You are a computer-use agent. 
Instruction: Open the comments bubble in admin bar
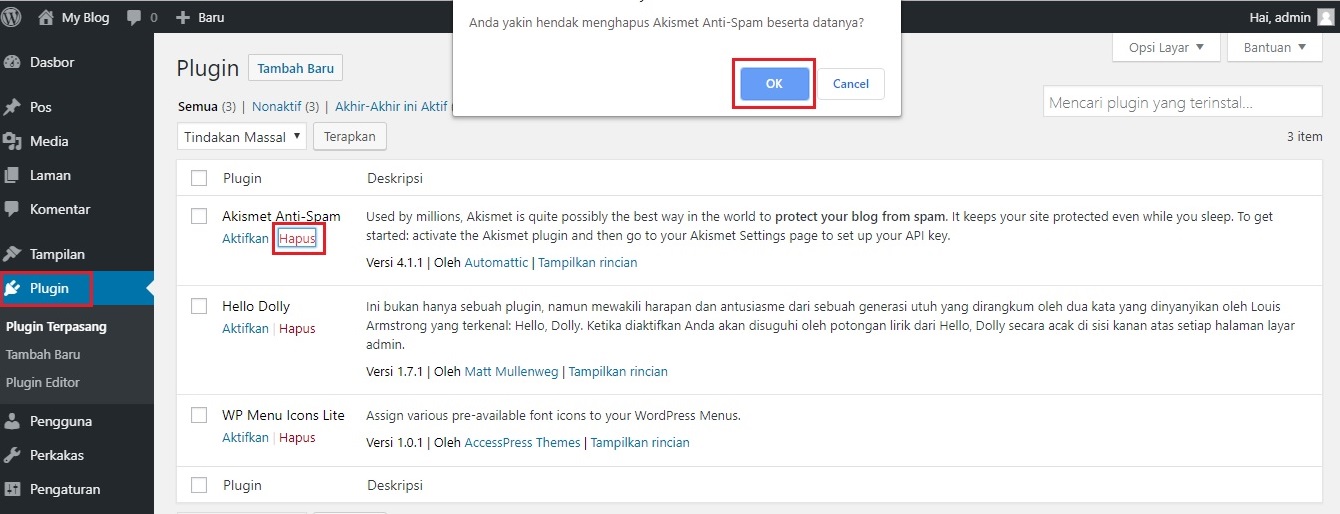pos(135,17)
